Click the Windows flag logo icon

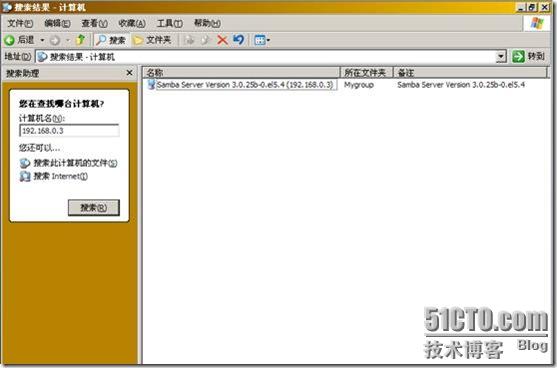[x=536, y=24]
